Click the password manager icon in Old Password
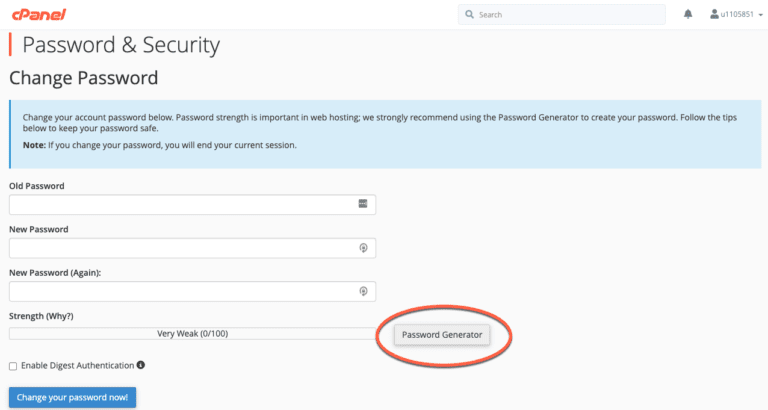 click(x=362, y=204)
